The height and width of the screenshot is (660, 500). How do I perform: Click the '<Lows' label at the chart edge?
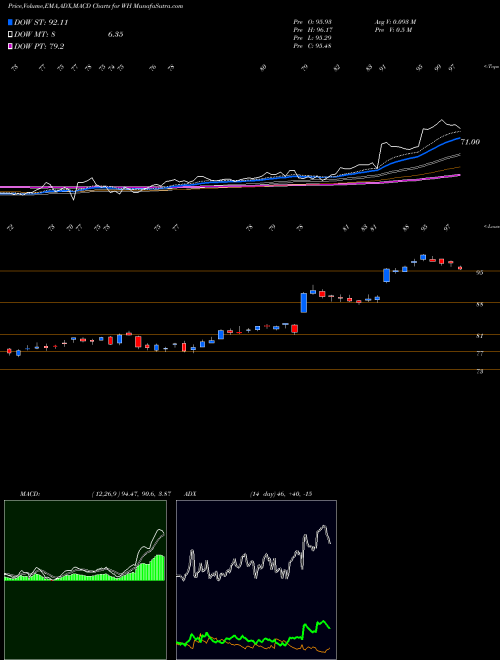coord(491,226)
